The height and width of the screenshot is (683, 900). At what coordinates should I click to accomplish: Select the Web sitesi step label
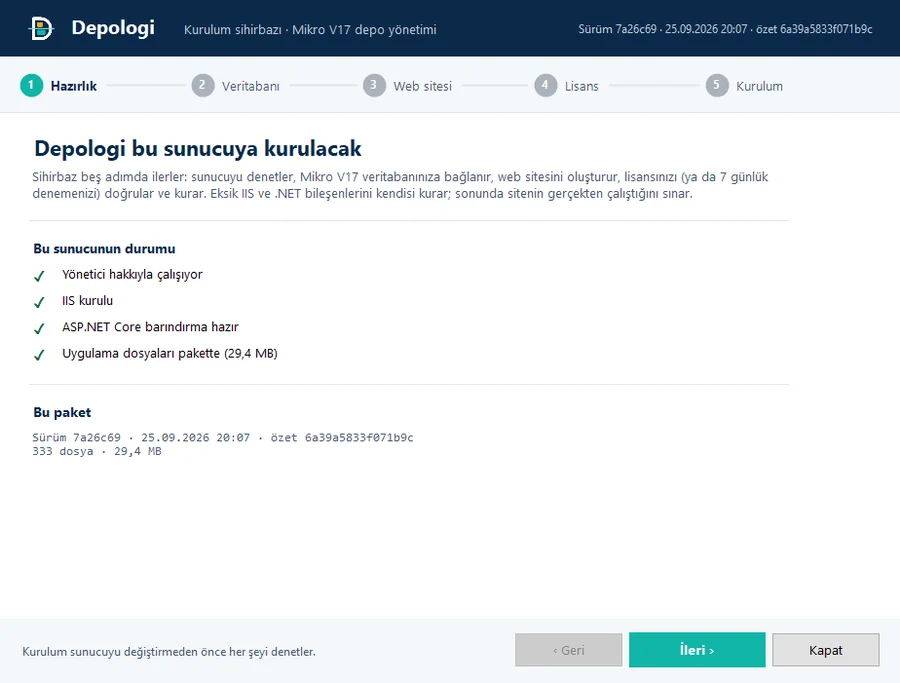point(422,86)
